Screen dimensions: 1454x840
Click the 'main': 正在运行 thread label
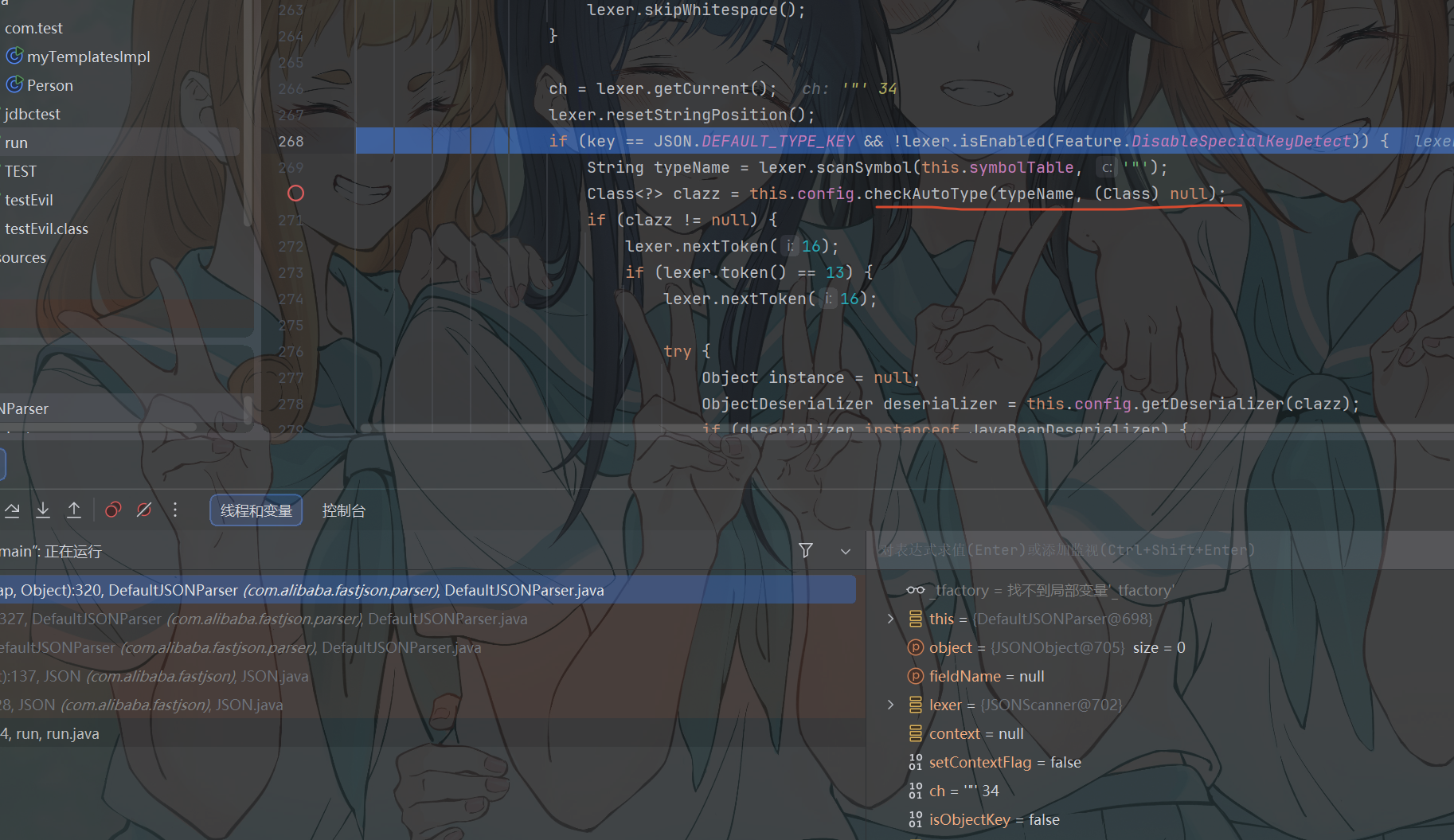(51, 551)
